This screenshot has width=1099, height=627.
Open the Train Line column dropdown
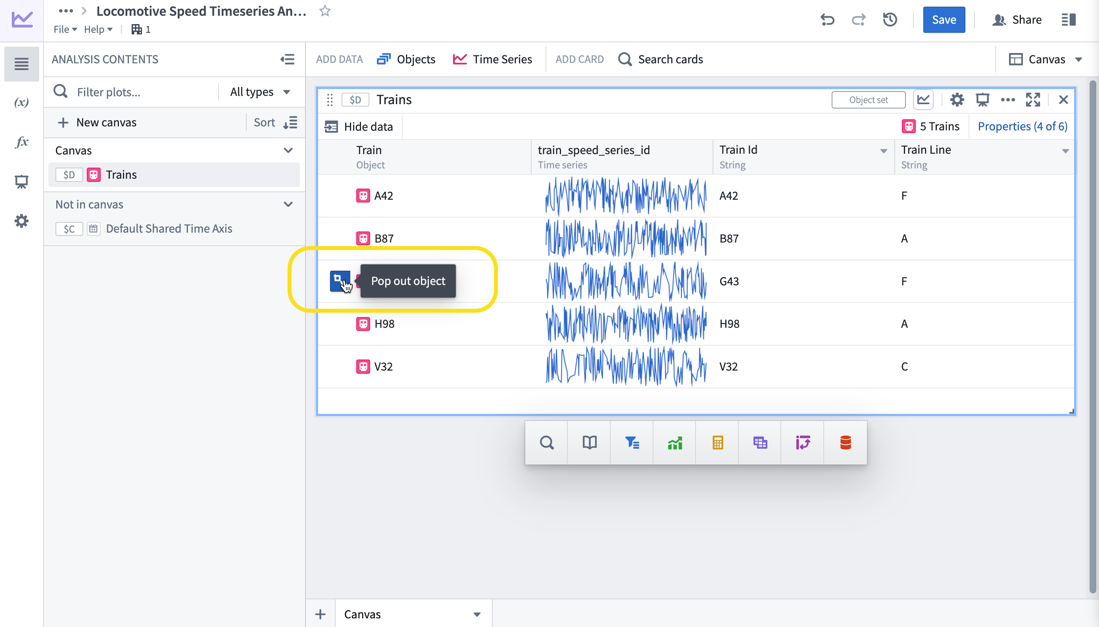click(1065, 151)
